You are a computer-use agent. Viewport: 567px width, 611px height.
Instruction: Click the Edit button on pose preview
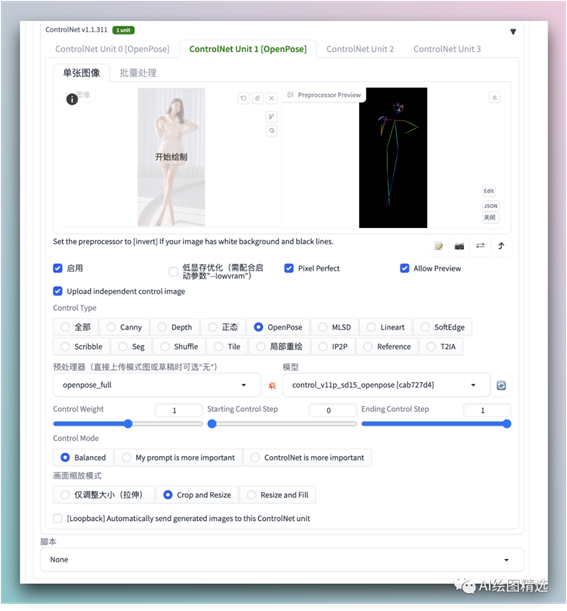click(489, 191)
